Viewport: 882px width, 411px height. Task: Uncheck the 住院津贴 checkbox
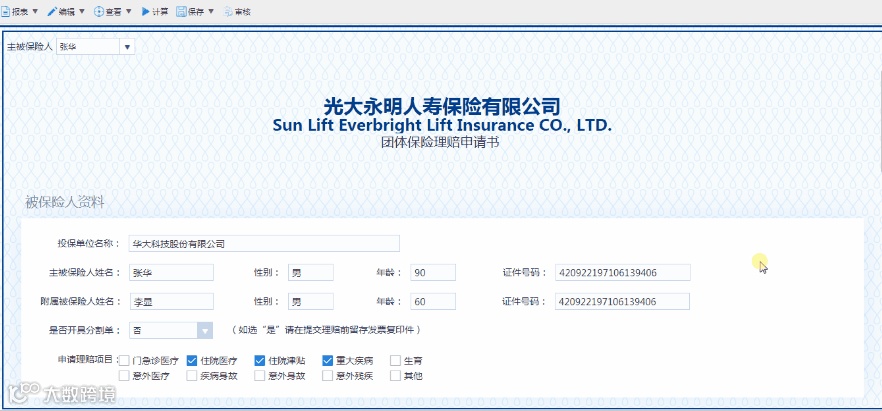tap(259, 360)
